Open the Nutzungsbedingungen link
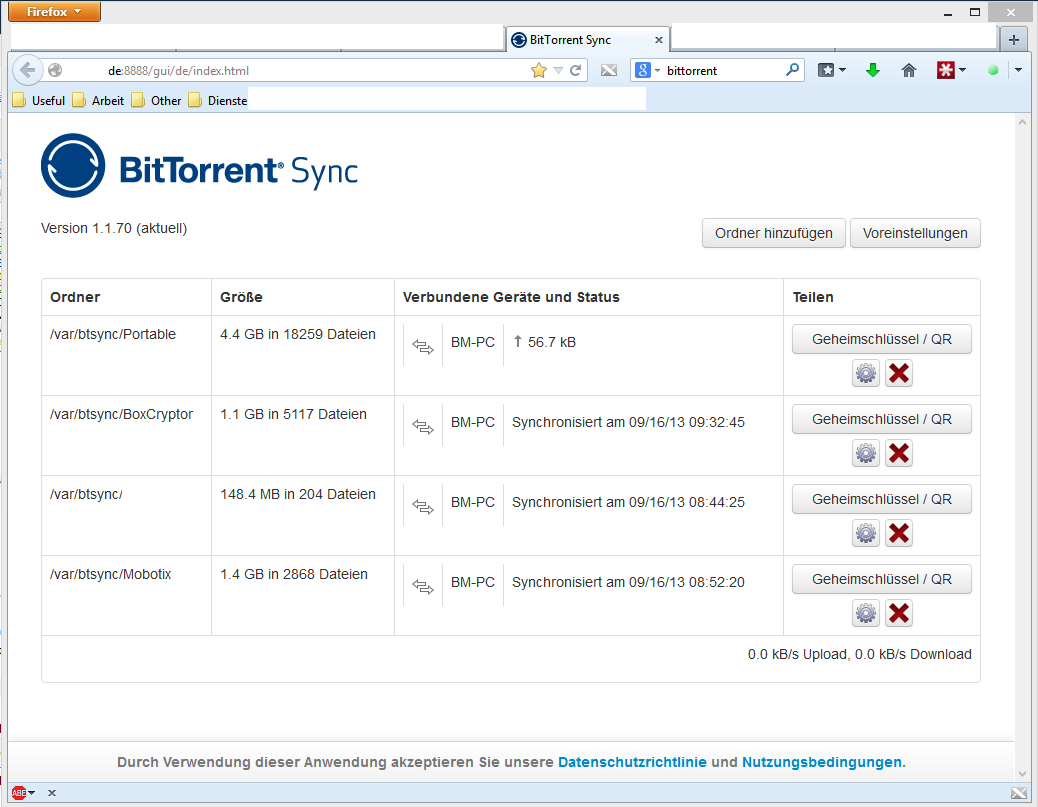Viewport: 1038px width, 807px height. click(x=822, y=762)
